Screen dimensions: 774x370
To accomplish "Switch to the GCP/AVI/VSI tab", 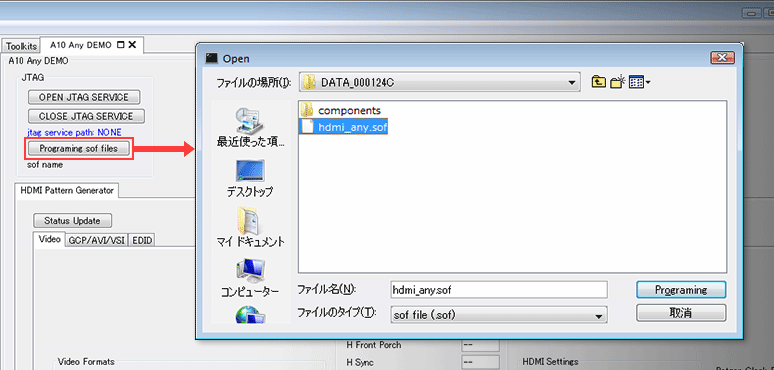I will click(97, 240).
